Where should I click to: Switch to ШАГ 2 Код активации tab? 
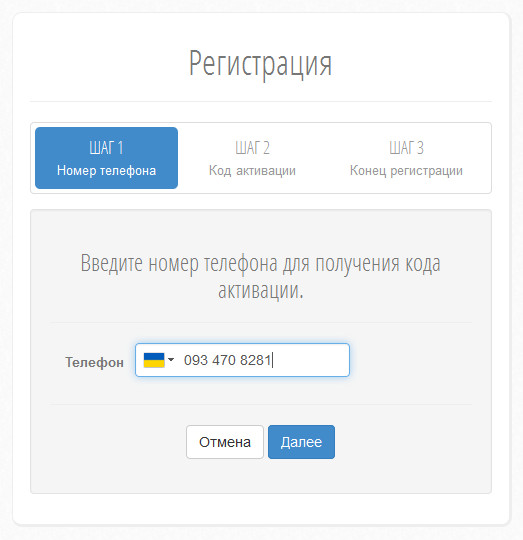252,158
